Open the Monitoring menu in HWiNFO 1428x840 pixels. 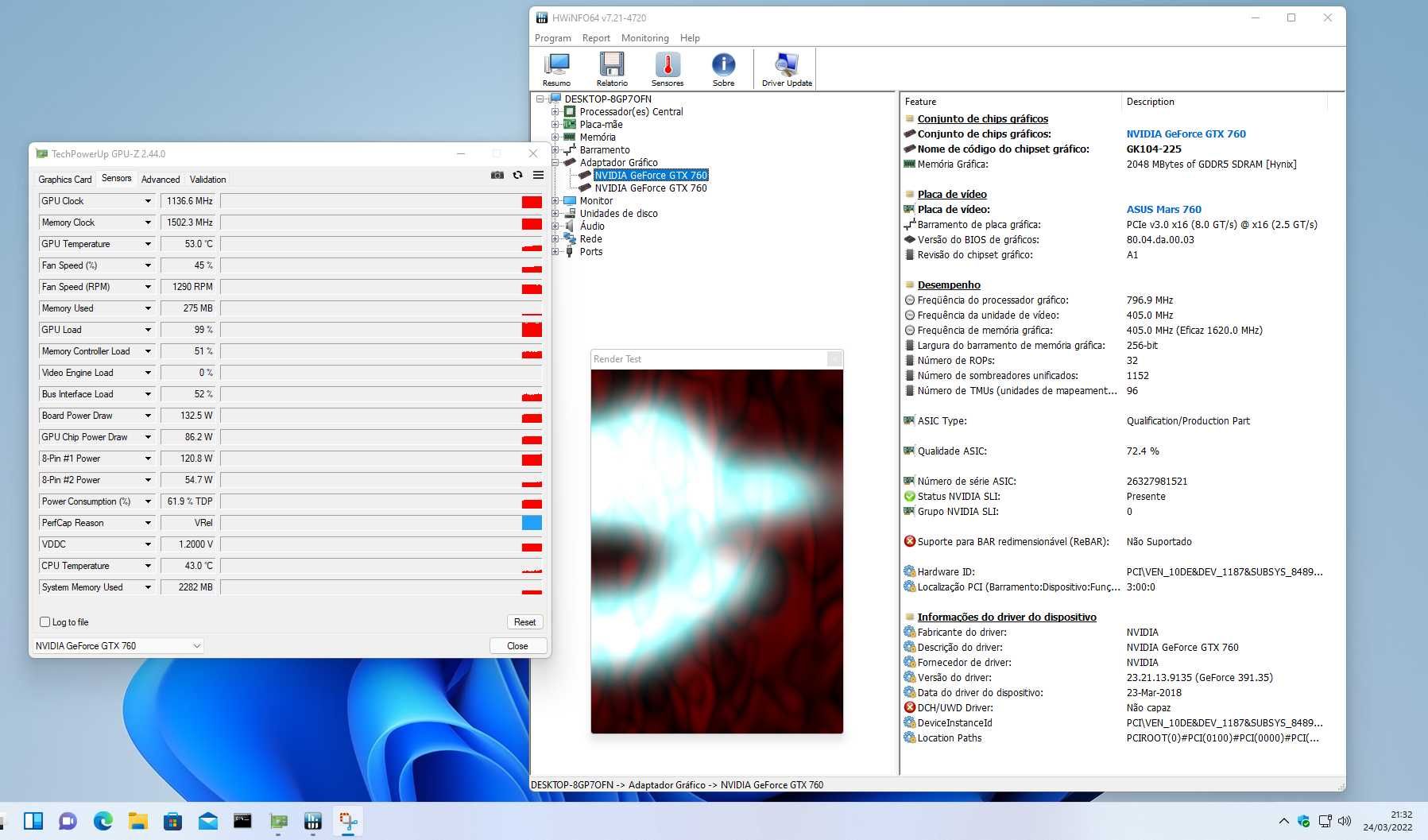point(644,38)
